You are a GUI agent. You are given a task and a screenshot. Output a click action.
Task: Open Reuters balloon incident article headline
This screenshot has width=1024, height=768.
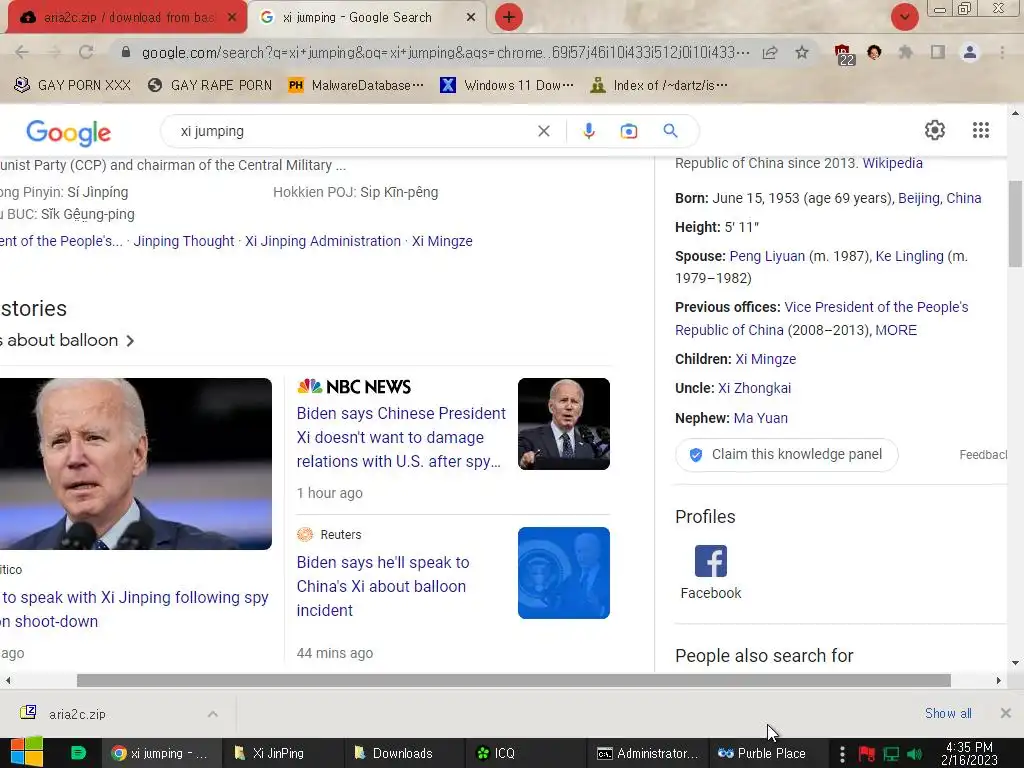tap(383, 586)
